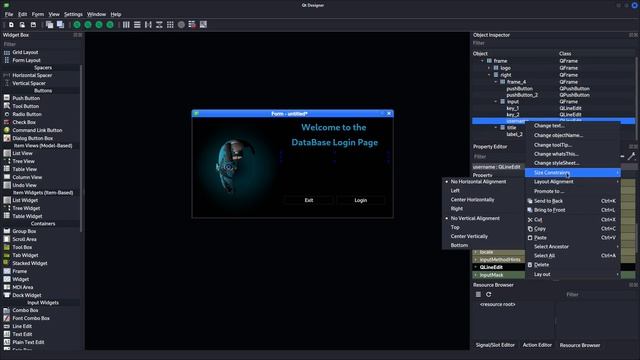Click the Lay Out Vertically toolbar icon
This screenshot has height=360, width=640.
click(137, 25)
